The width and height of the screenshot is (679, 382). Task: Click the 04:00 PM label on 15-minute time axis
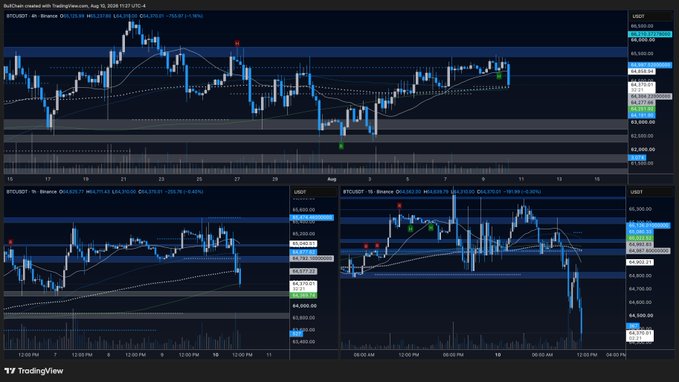click(615, 355)
